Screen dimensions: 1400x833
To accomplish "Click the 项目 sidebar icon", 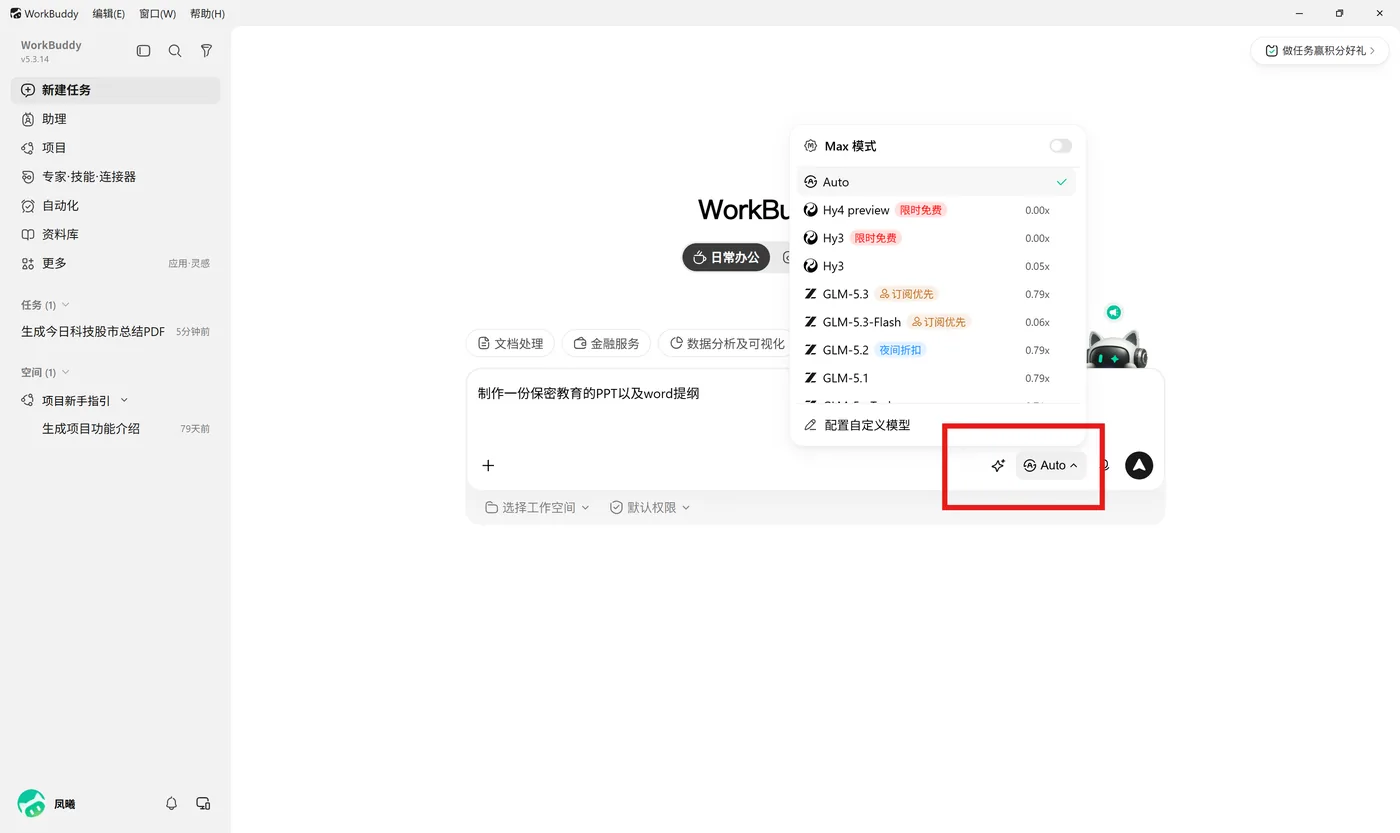I will (x=28, y=148).
